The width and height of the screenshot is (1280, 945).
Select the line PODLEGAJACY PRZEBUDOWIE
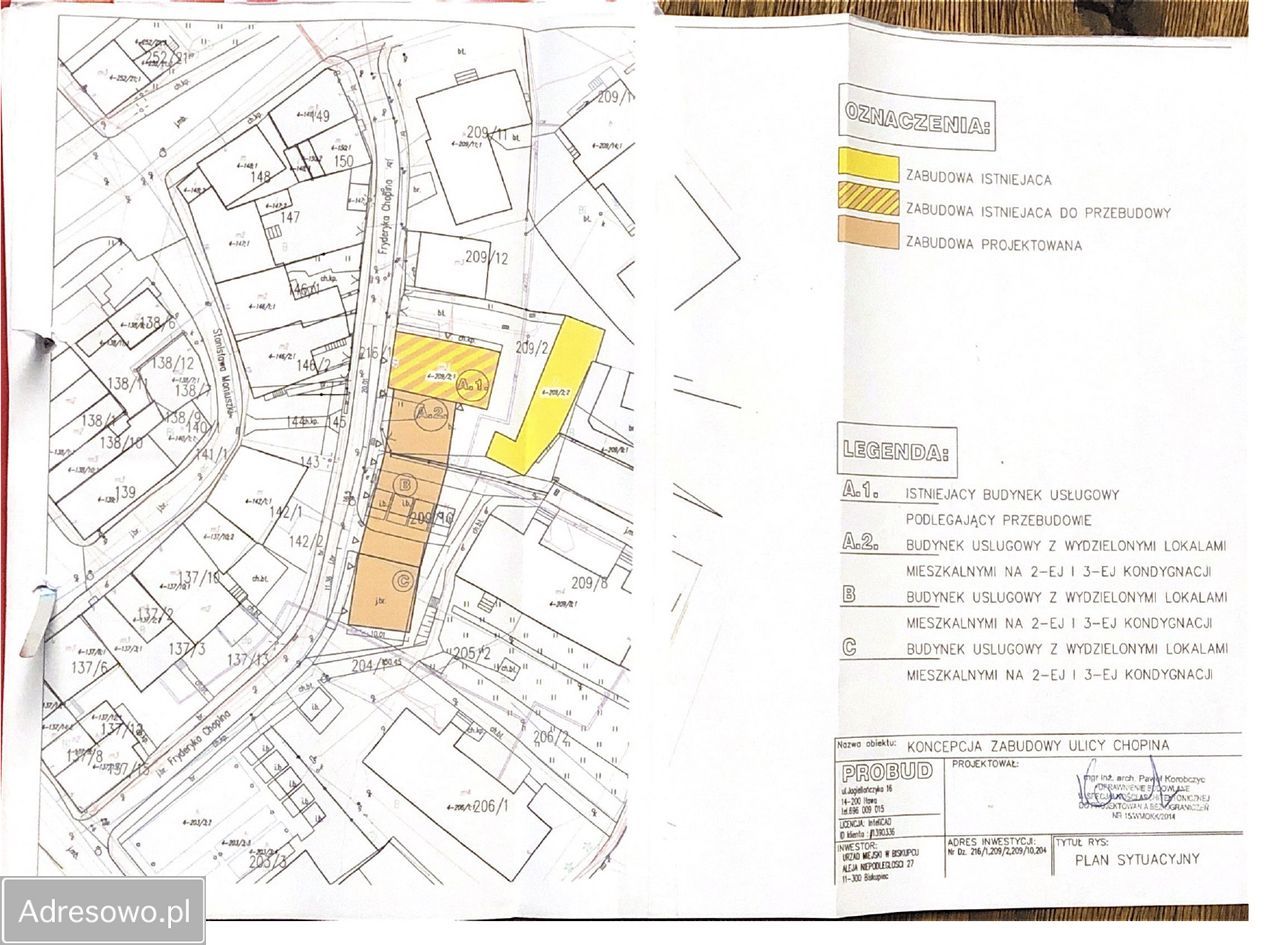click(x=998, y=520)
